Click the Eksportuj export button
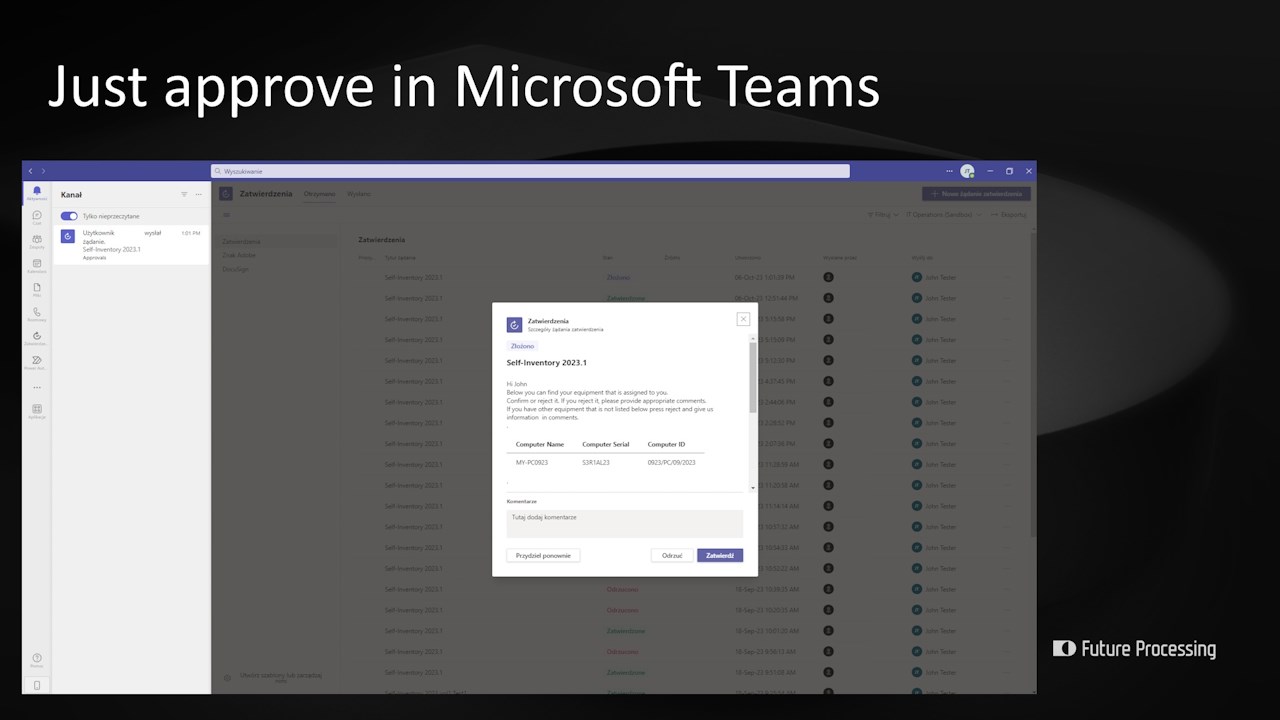The height and width of the screenshot is (720, 1280). [1008, 215]
